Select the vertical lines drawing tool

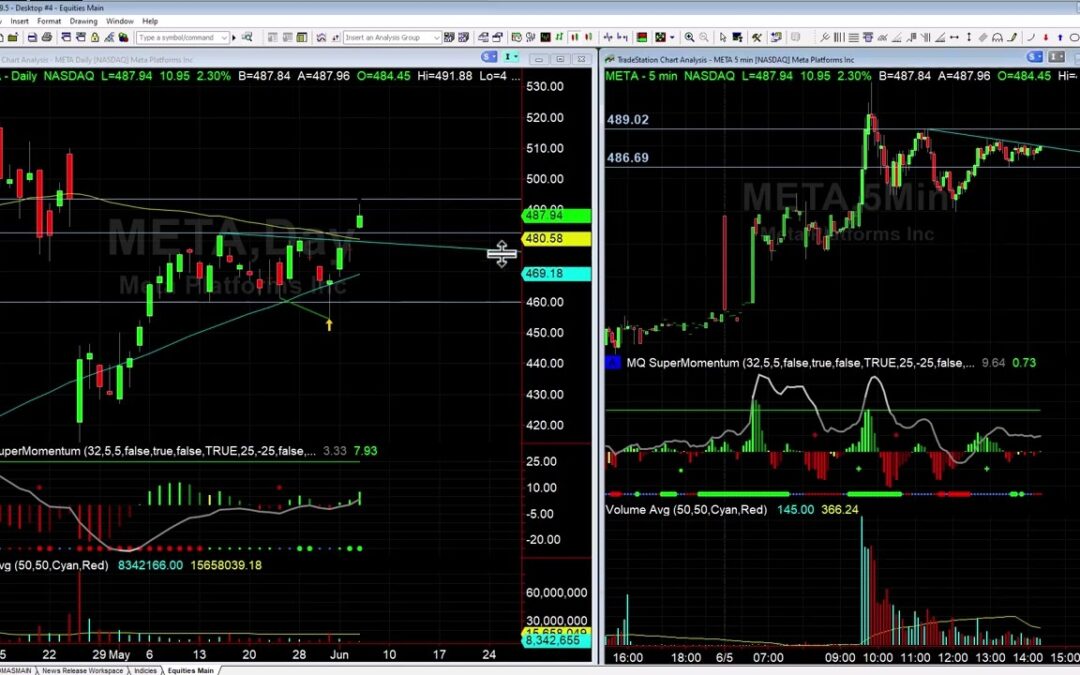(x=839, y=37)
